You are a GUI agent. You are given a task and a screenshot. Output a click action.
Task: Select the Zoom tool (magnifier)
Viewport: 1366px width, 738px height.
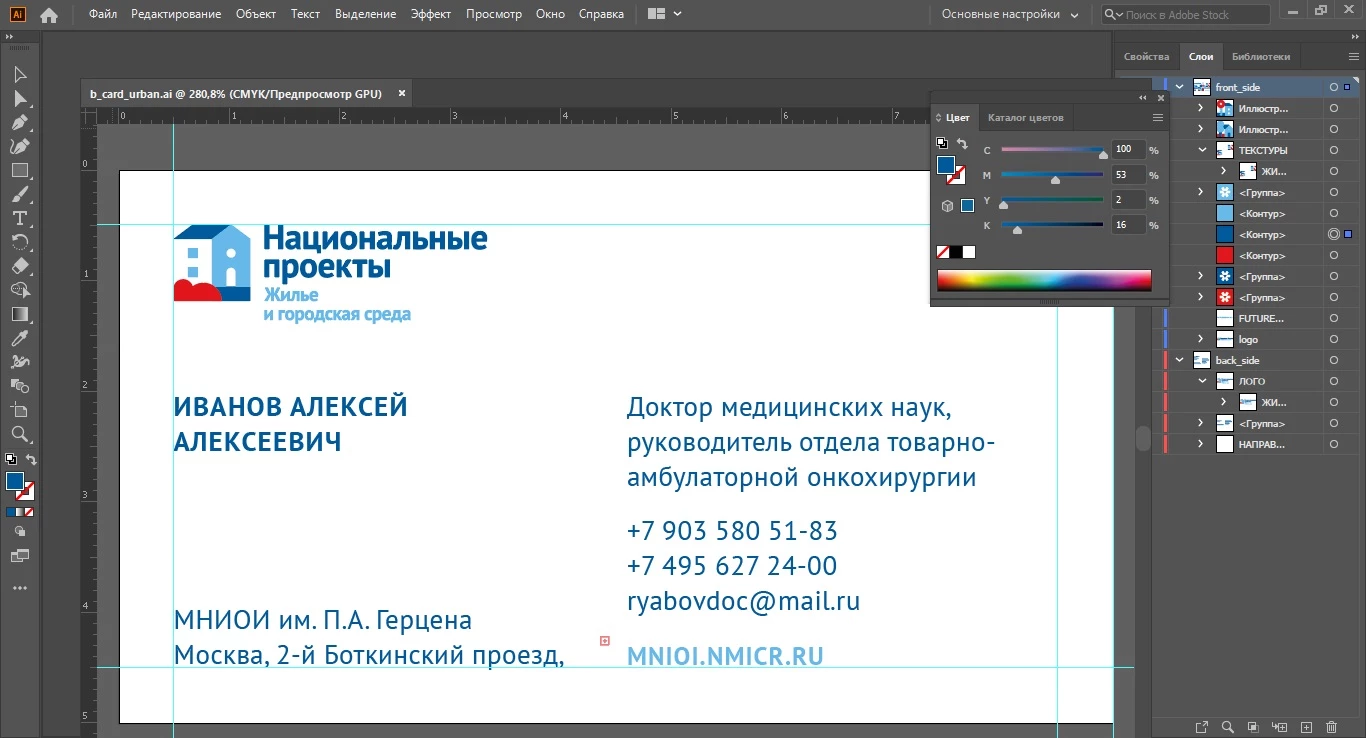pos(19,434)
